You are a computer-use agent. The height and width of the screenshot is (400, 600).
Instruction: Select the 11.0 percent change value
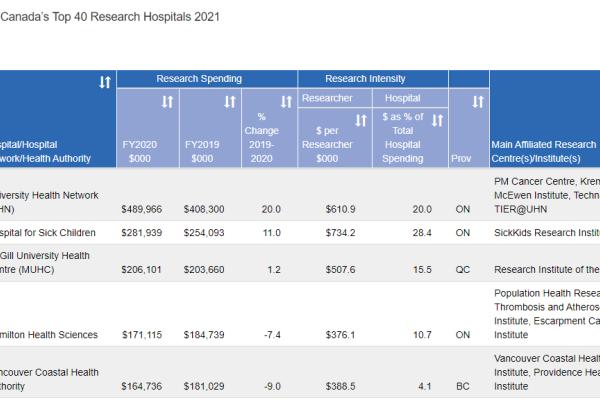pyautogui.click(x=272, y=233)
